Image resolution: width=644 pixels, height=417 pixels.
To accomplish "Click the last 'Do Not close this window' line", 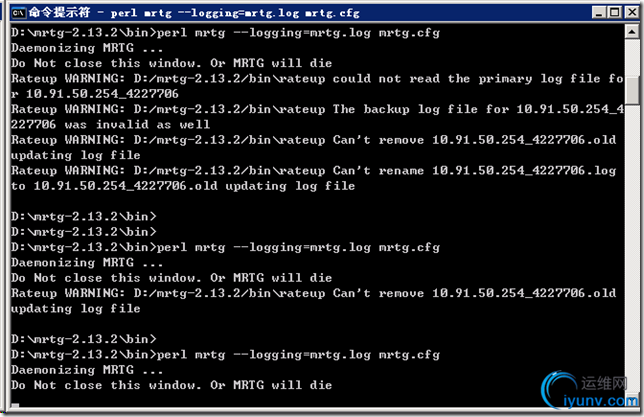I will (170, 385).
